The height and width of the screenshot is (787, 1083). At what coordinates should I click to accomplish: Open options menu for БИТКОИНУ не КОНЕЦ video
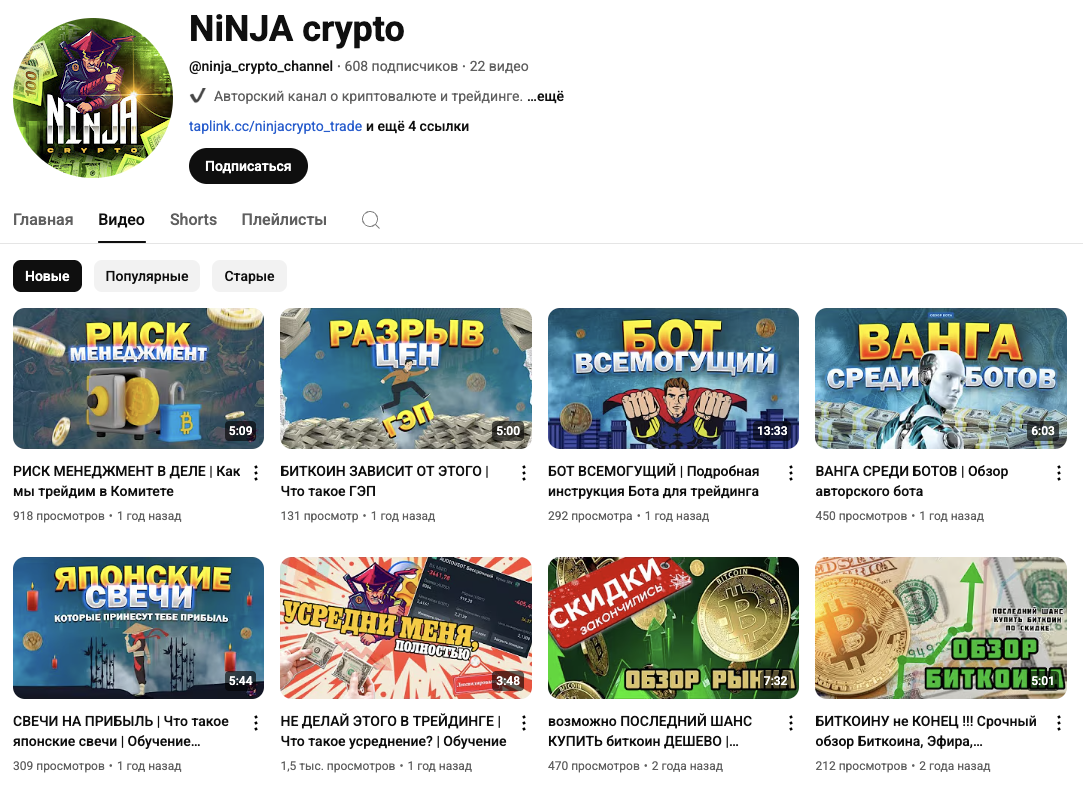click(x=1058, y=723)
